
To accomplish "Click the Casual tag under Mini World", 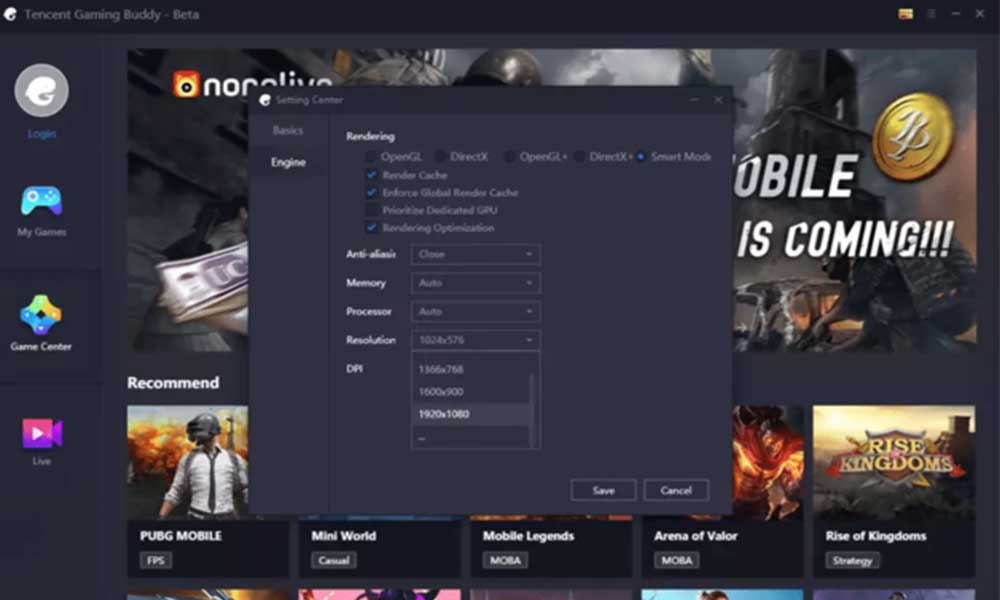I will [x=334, y=560].
